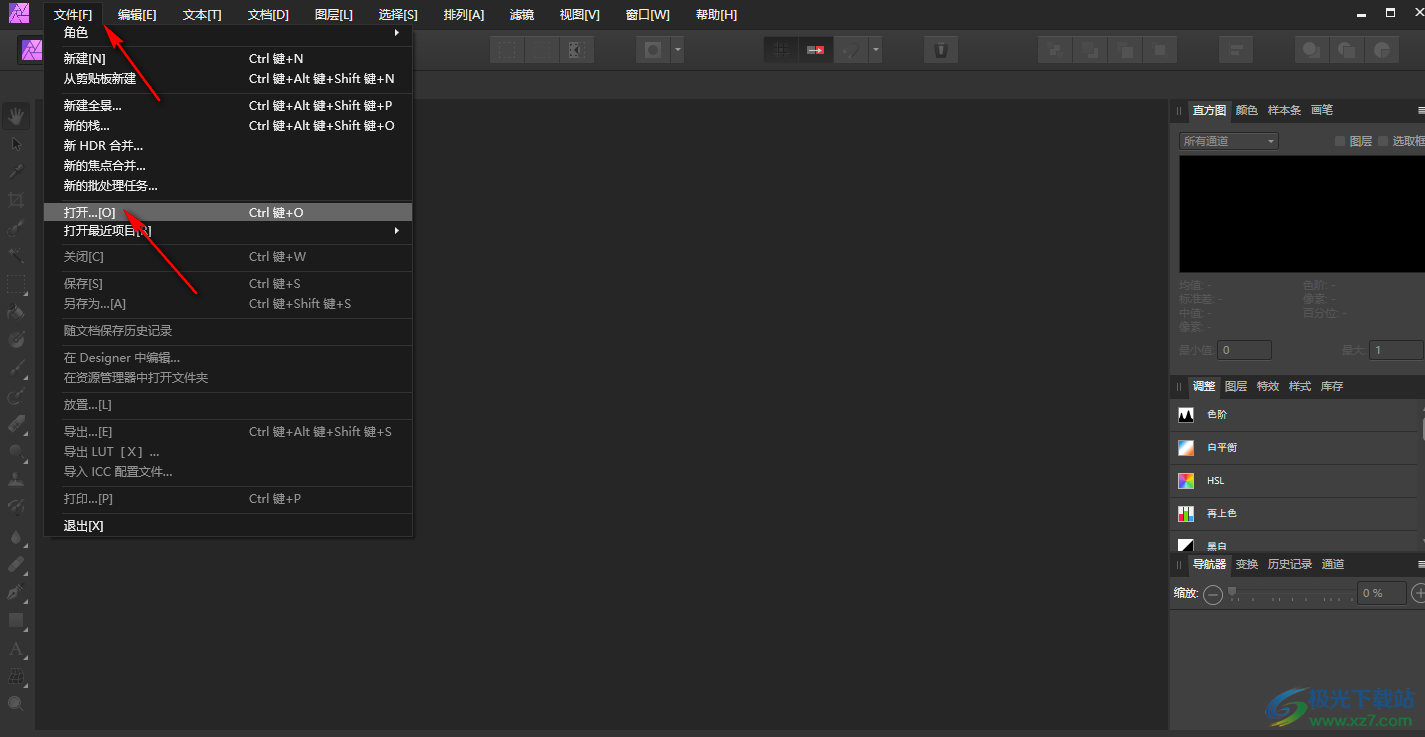Select the blur droplet tool

click(x=17, y=536)
